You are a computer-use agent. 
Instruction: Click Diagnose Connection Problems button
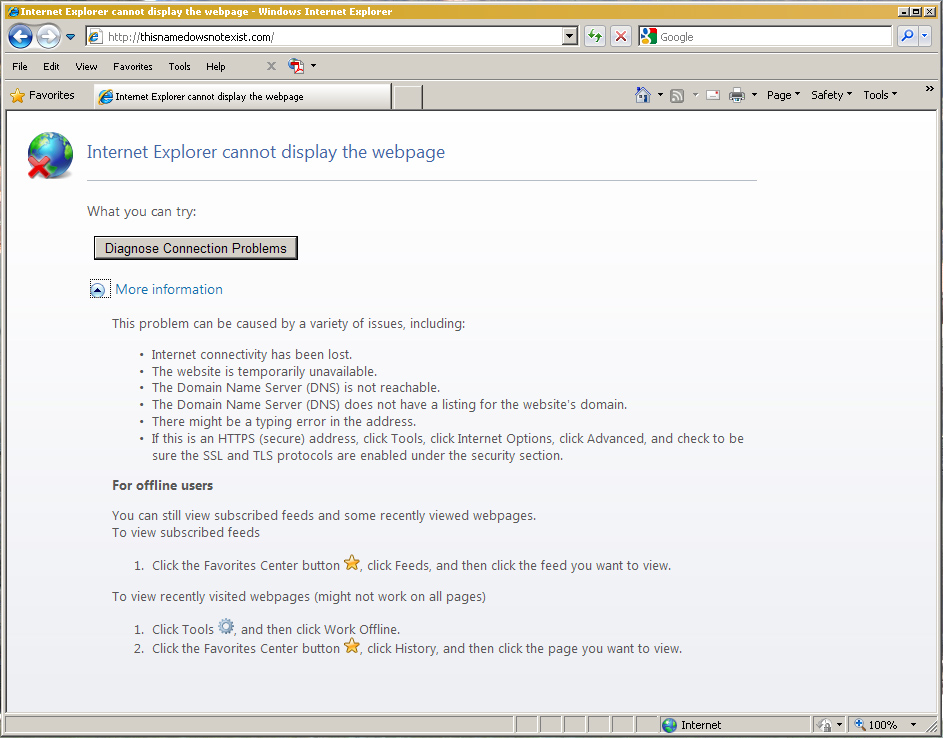click(195, 248)
